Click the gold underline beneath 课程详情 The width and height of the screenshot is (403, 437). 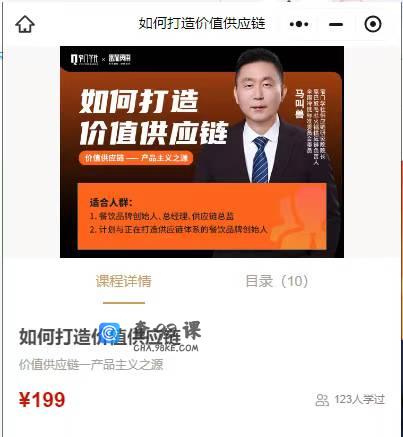coord(124,303)
